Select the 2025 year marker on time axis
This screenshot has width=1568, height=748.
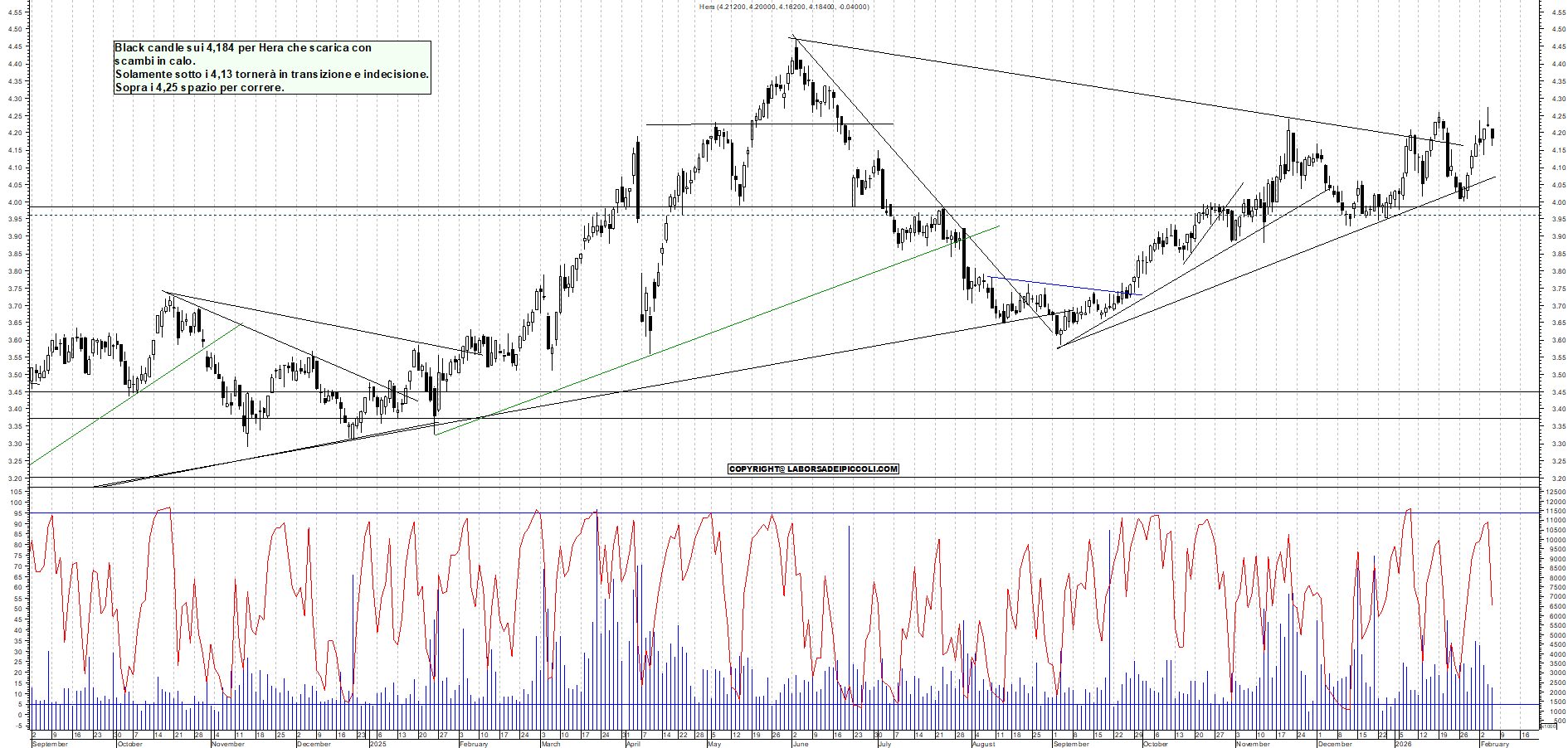point(377,744)
